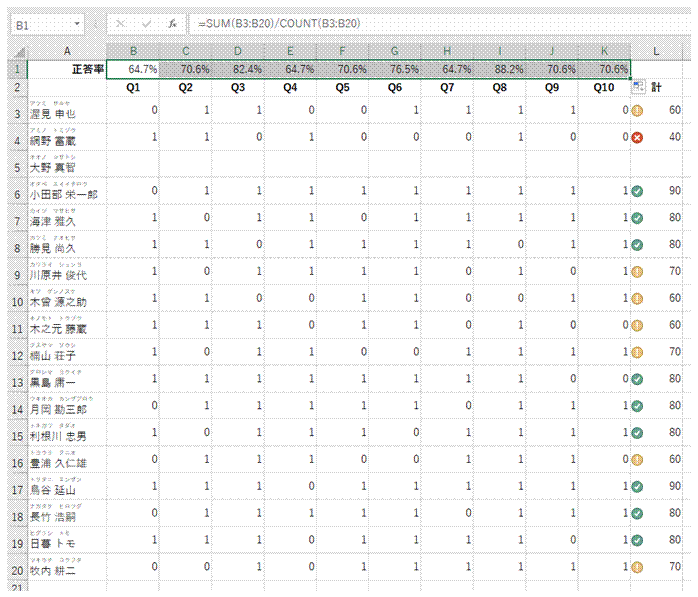
Task: Click the green check icon in row 13
Action: pyautogui.click(x=637, y=379)
